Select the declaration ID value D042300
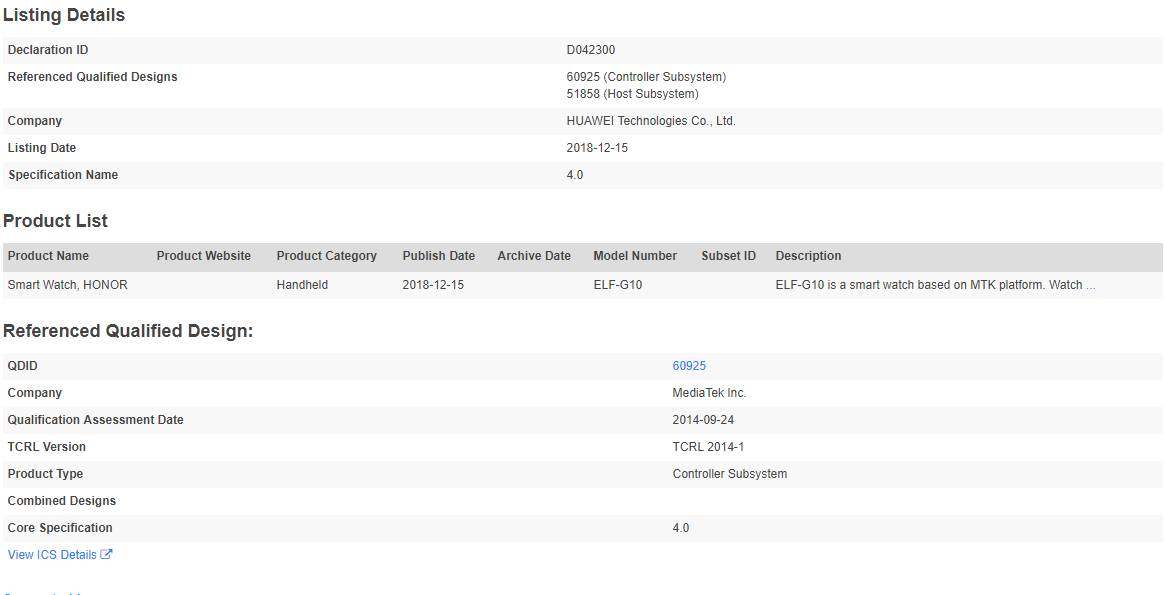The image size is (1165, 595). coord(591,50)
